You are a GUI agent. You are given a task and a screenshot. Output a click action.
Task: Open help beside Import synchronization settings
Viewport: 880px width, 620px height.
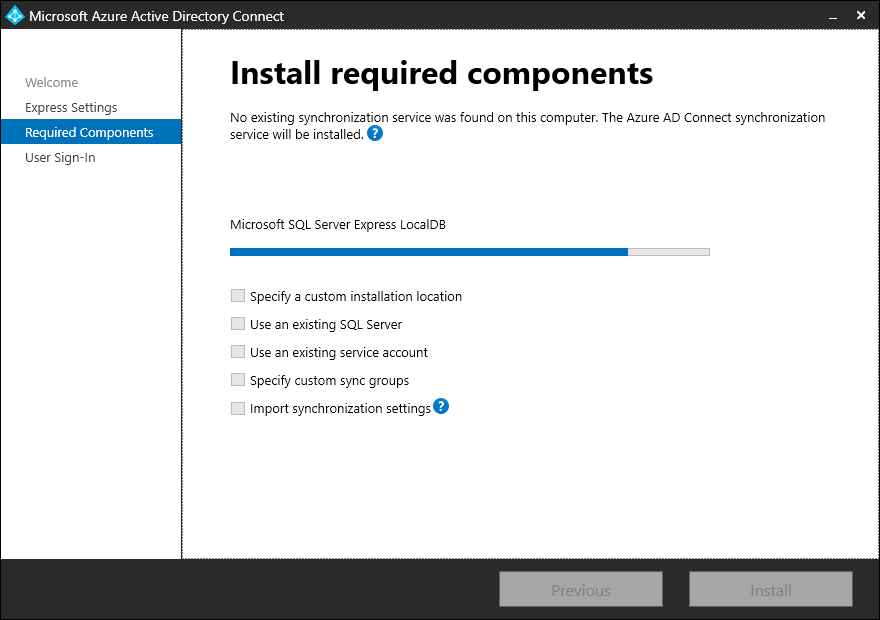[x=440, y=407]
